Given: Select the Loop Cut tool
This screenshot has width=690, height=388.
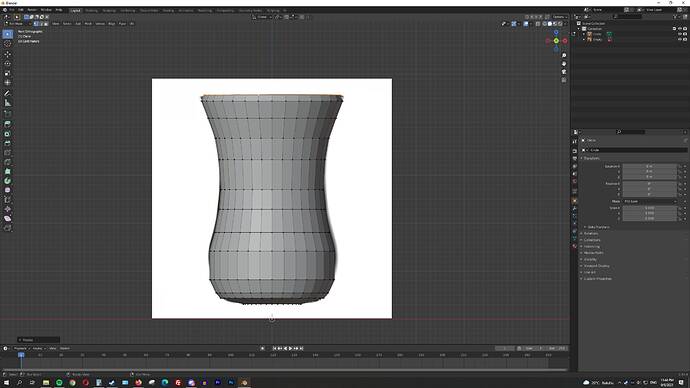Looking at the screenshot, I should click(7, 153).
